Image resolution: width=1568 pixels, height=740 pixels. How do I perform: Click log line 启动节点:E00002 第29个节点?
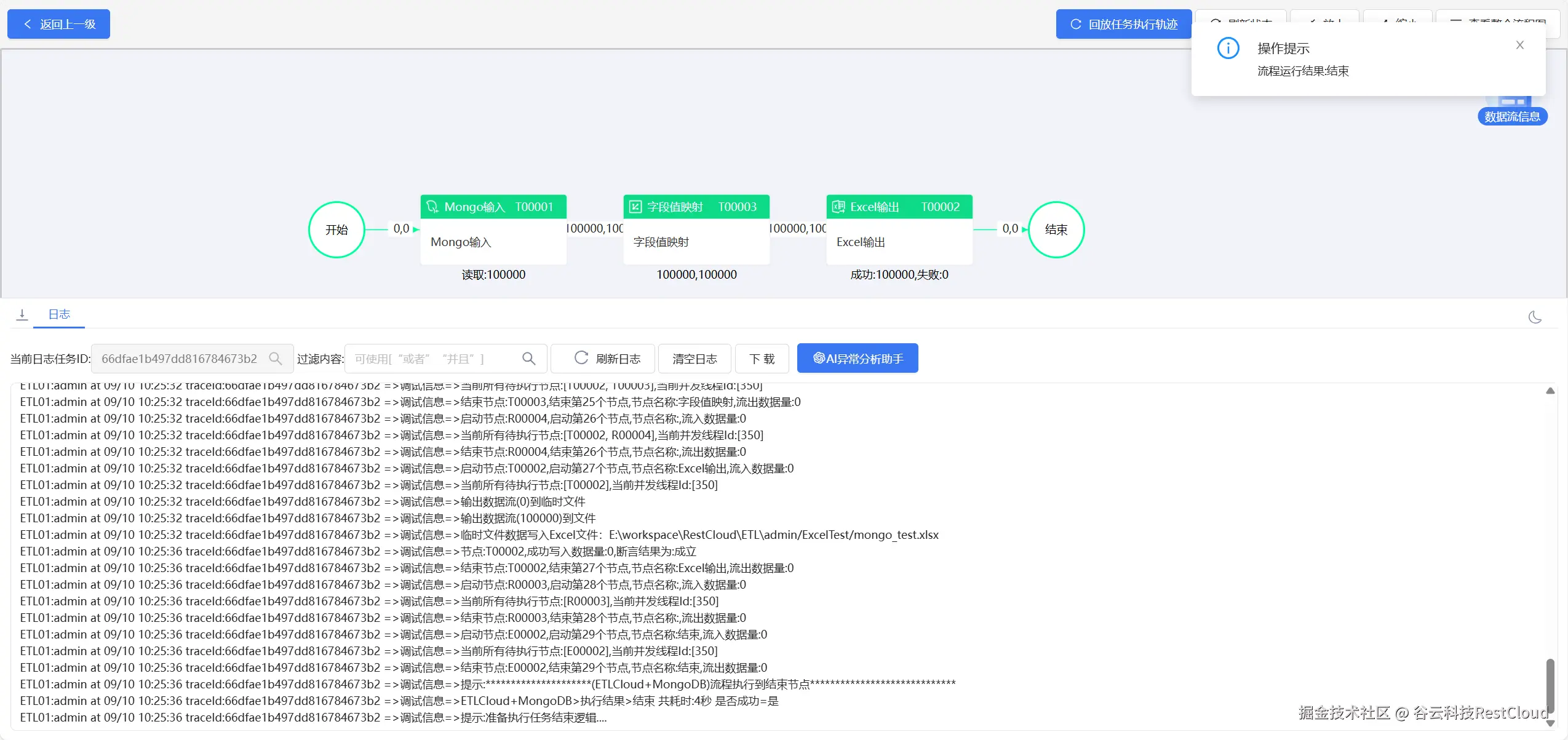393,634
